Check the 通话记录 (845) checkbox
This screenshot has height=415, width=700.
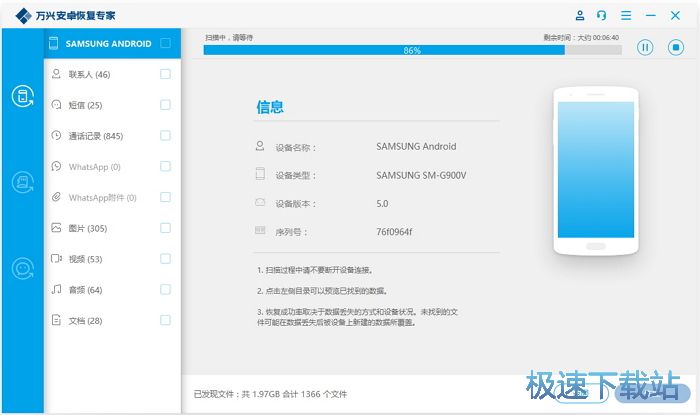(165, 135)
